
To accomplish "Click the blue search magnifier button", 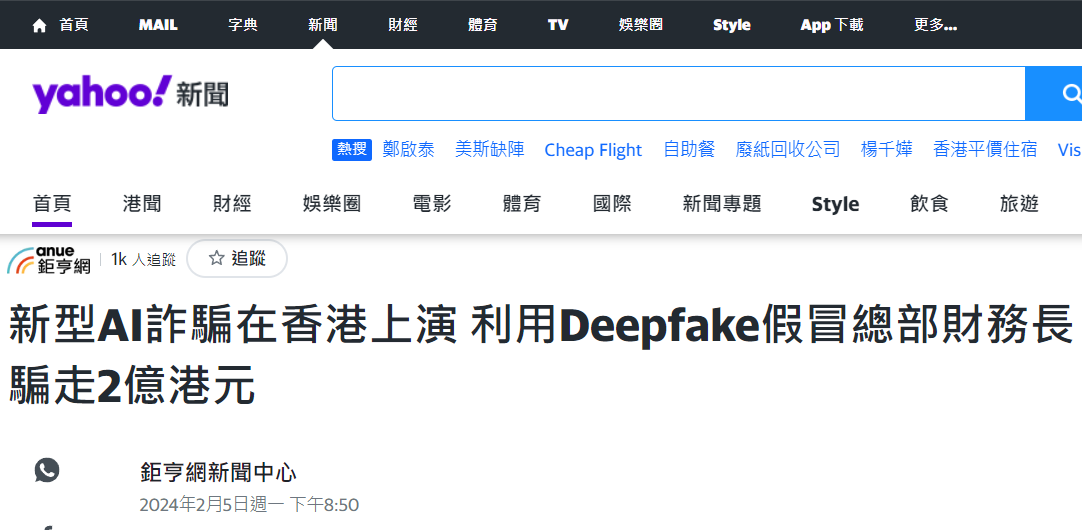I will (1054, 93).
